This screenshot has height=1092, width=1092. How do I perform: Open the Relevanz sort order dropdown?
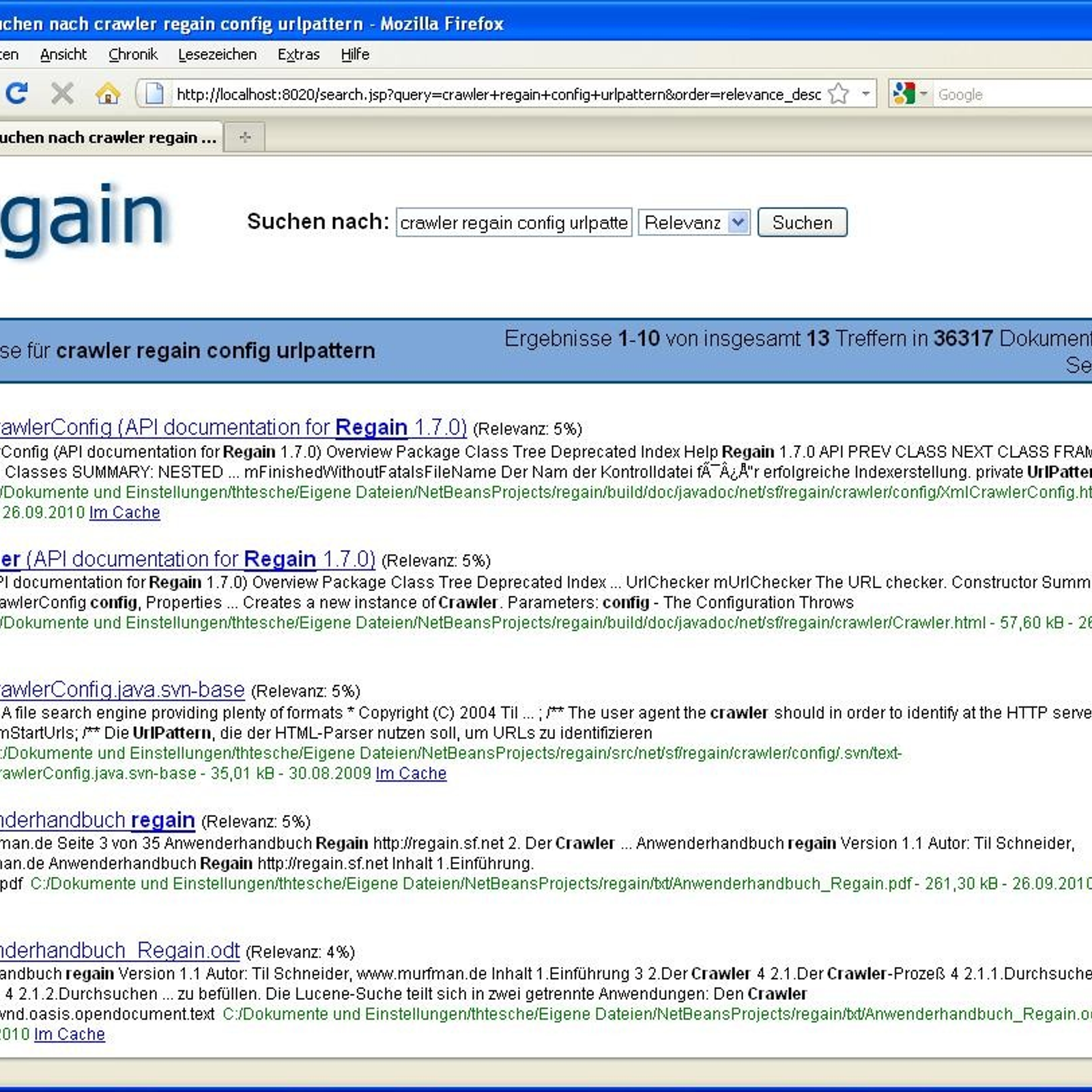pyautogui.click(x=694, y=222)
